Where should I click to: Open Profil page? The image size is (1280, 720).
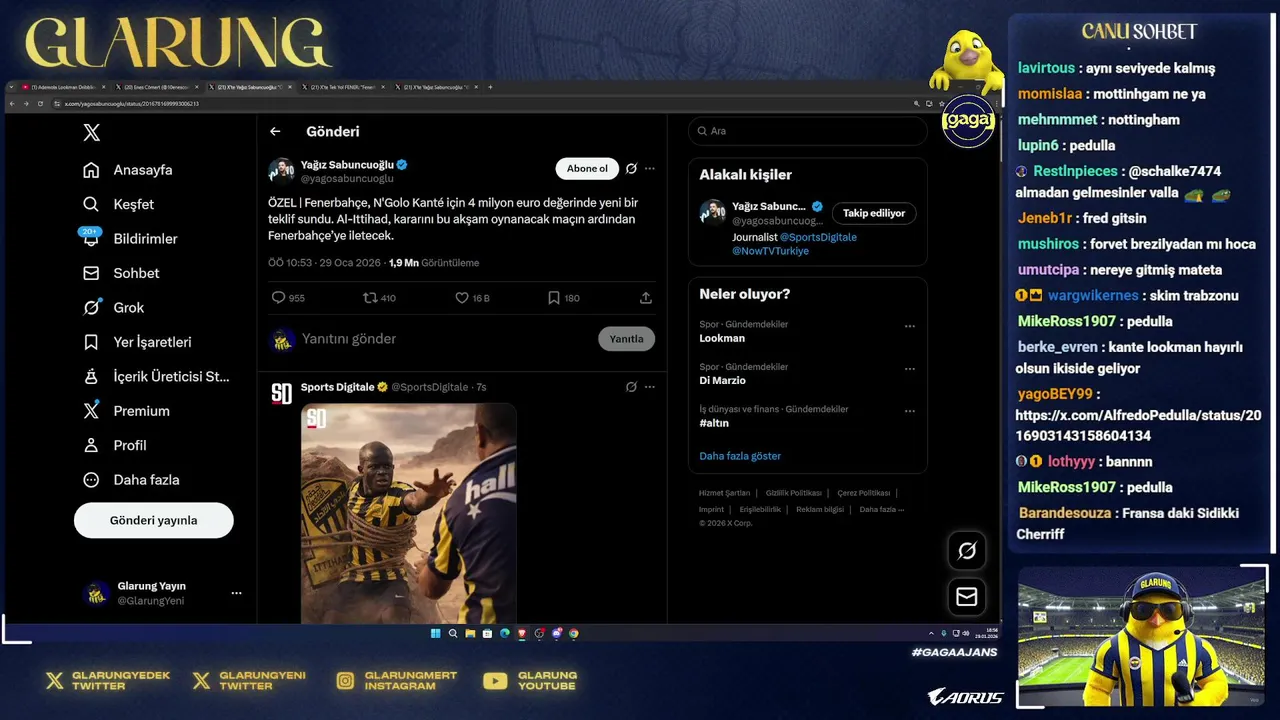tap(115, 445)
